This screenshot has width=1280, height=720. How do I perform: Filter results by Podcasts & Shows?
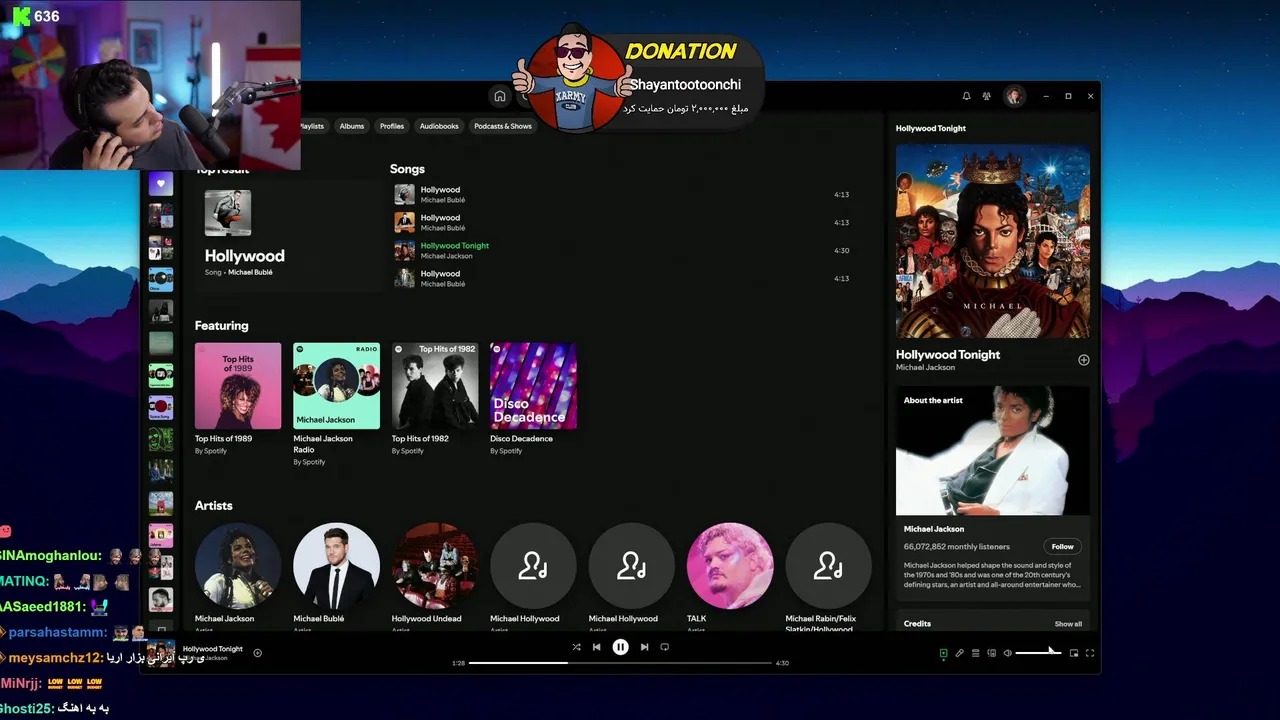click(x=503, y=126)
